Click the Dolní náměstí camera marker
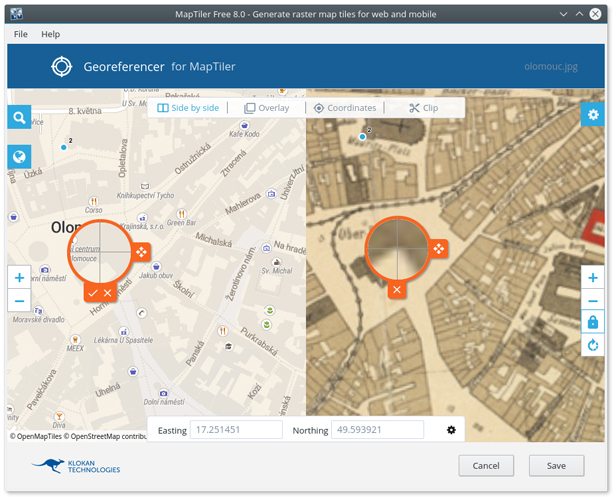This screenshot has width=616, height=500. pyautogui.click(x=163, y=393)
